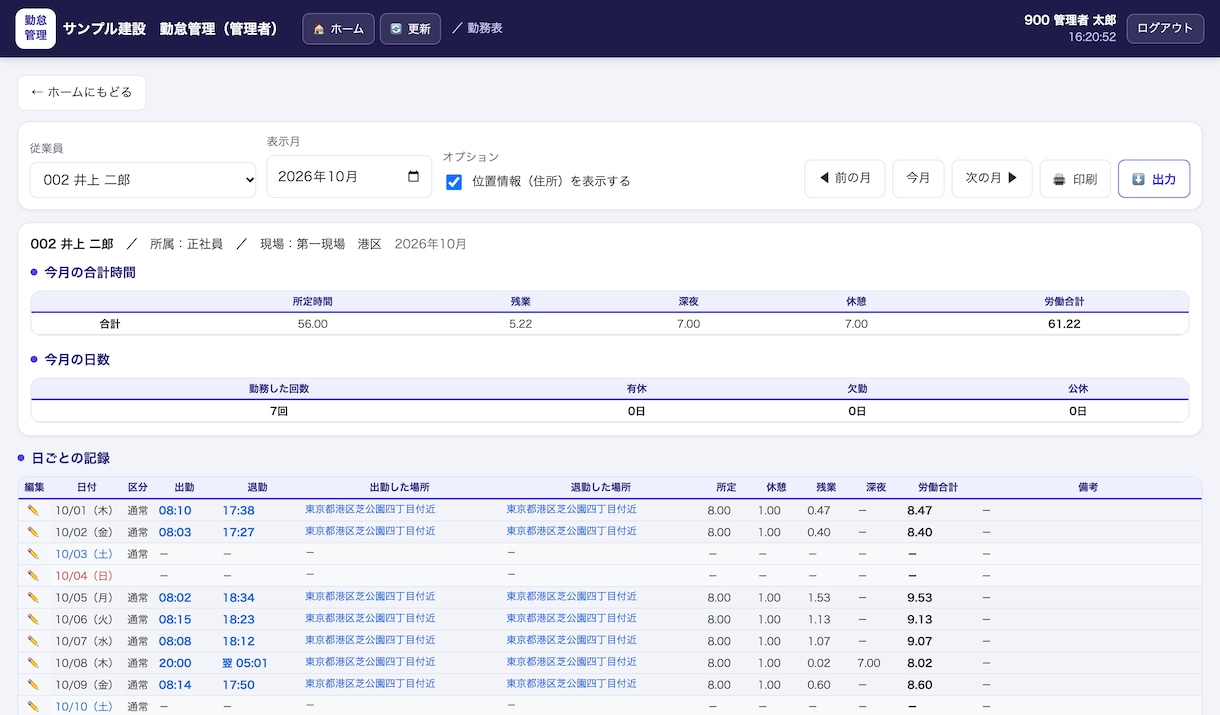1220x715 pixels.
Task: Open the 10/07 退勤 time 18:12
Action: (x=238, y=641)
